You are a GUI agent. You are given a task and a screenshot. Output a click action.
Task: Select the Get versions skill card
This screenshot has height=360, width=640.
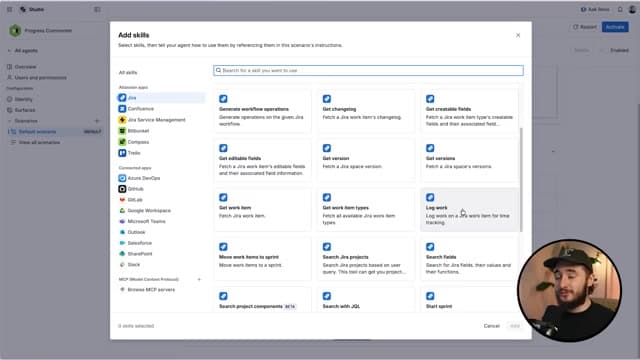[x=469, y=160]
